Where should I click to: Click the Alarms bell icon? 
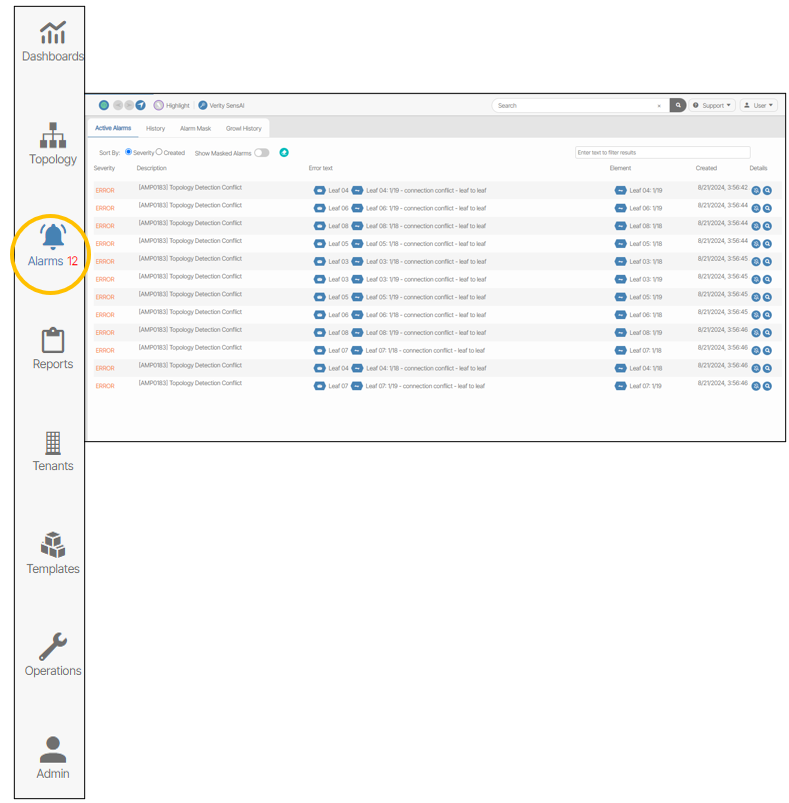point(53,238)
